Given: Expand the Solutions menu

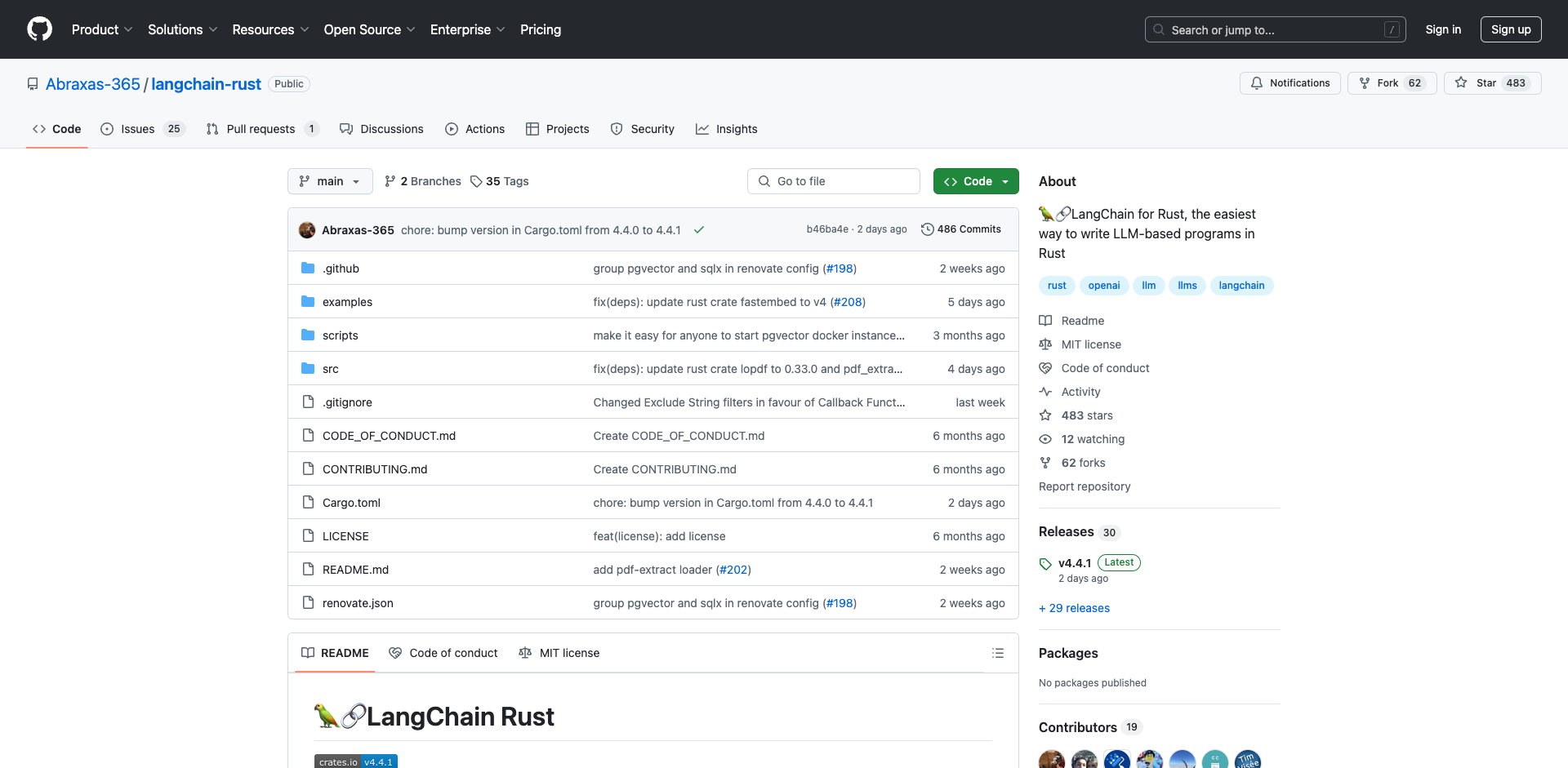Looking at the screenshot, I should coord(183,29).
